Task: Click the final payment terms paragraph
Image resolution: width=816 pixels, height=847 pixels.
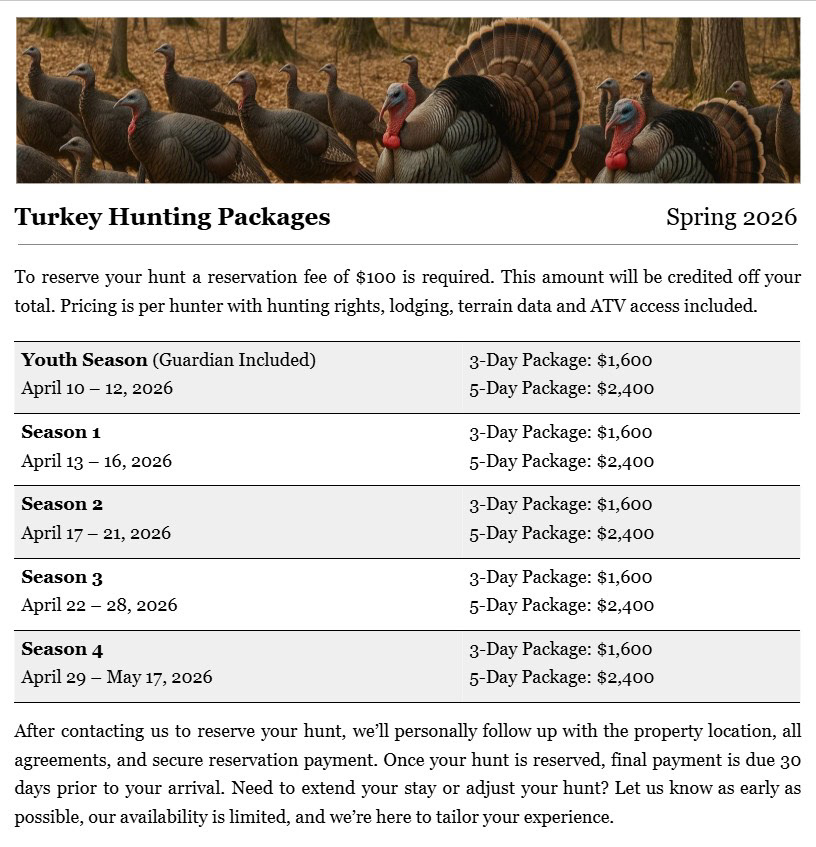Action: pos(408,774)
